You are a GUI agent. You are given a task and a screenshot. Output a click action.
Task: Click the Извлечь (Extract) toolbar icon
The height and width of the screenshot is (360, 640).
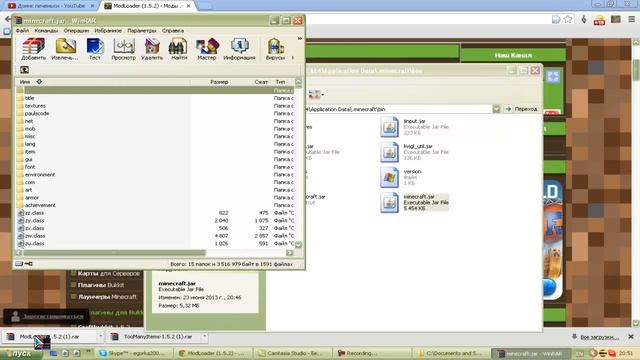tap(65, 49)
